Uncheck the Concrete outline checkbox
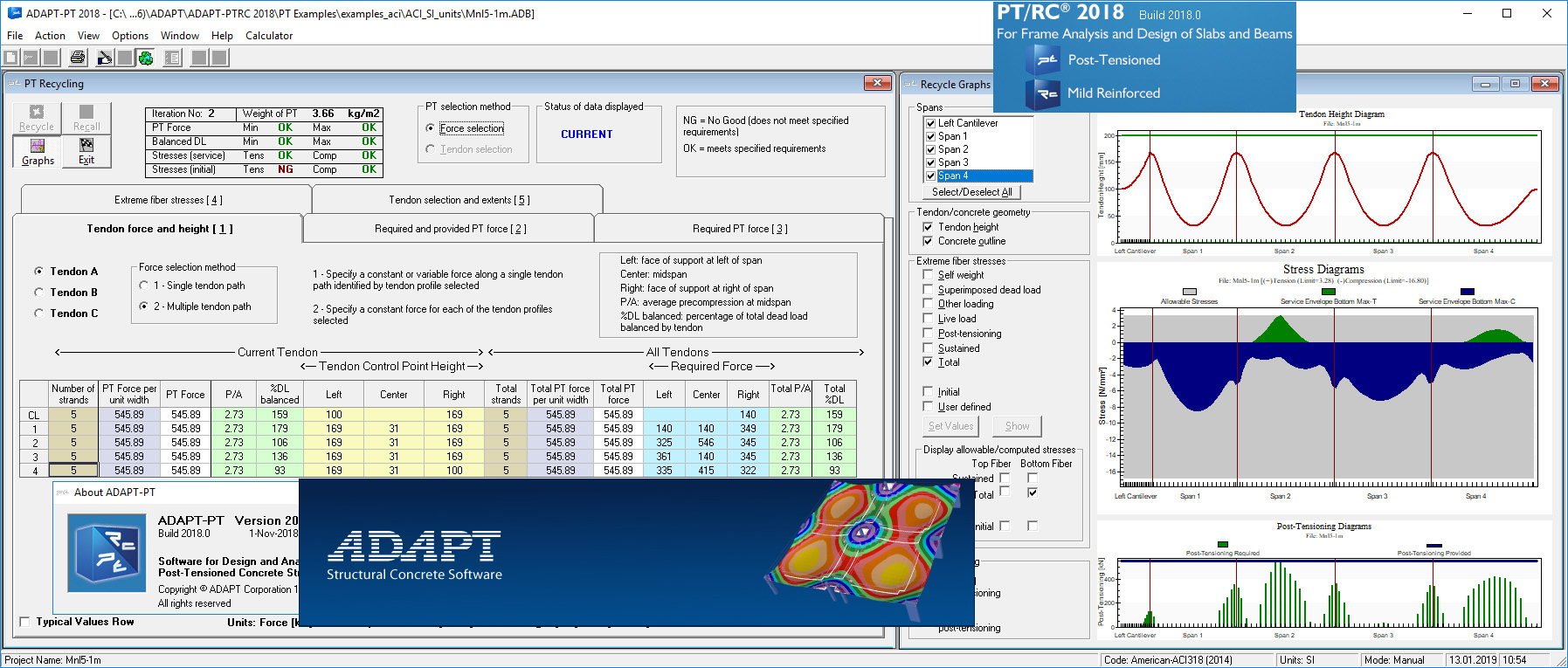The width and height of the screenshot is (1568, 668). click(x=928, y=241)
